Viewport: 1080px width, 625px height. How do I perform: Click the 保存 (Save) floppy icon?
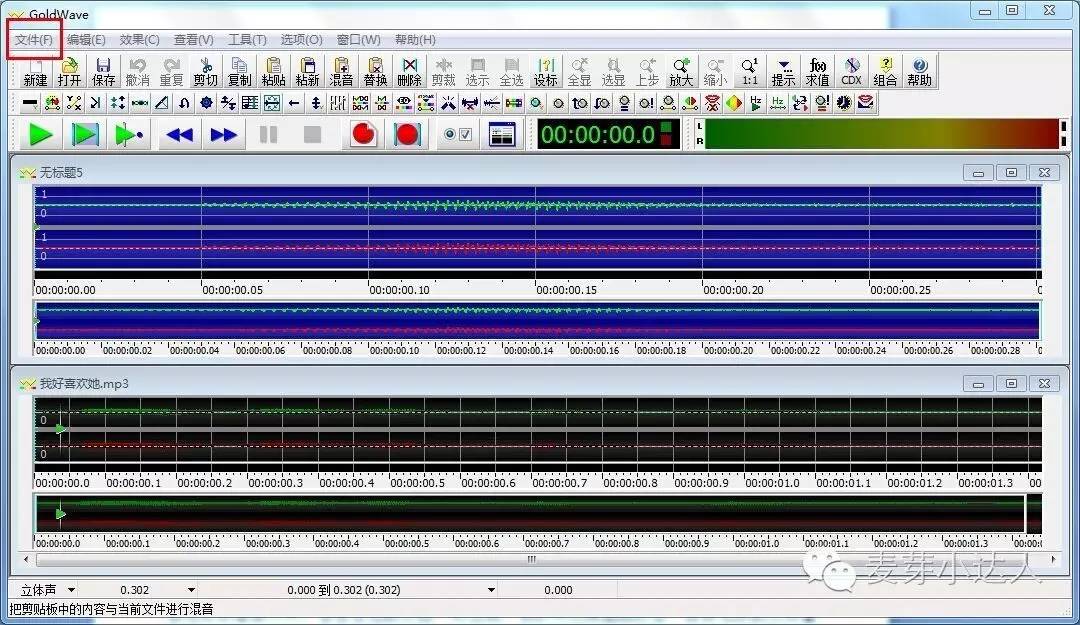tap(103, 72)
